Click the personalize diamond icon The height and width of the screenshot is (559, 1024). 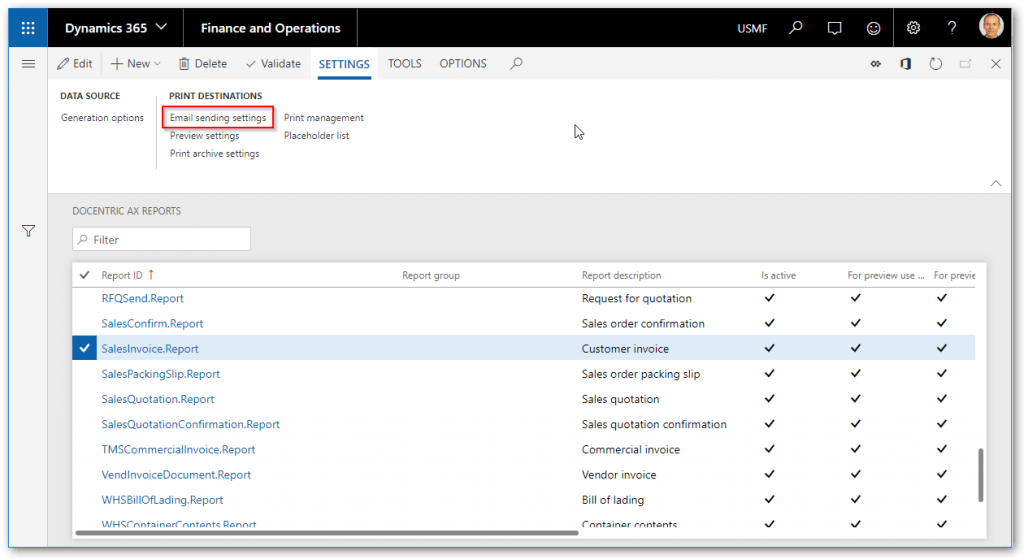click(875, 63)
